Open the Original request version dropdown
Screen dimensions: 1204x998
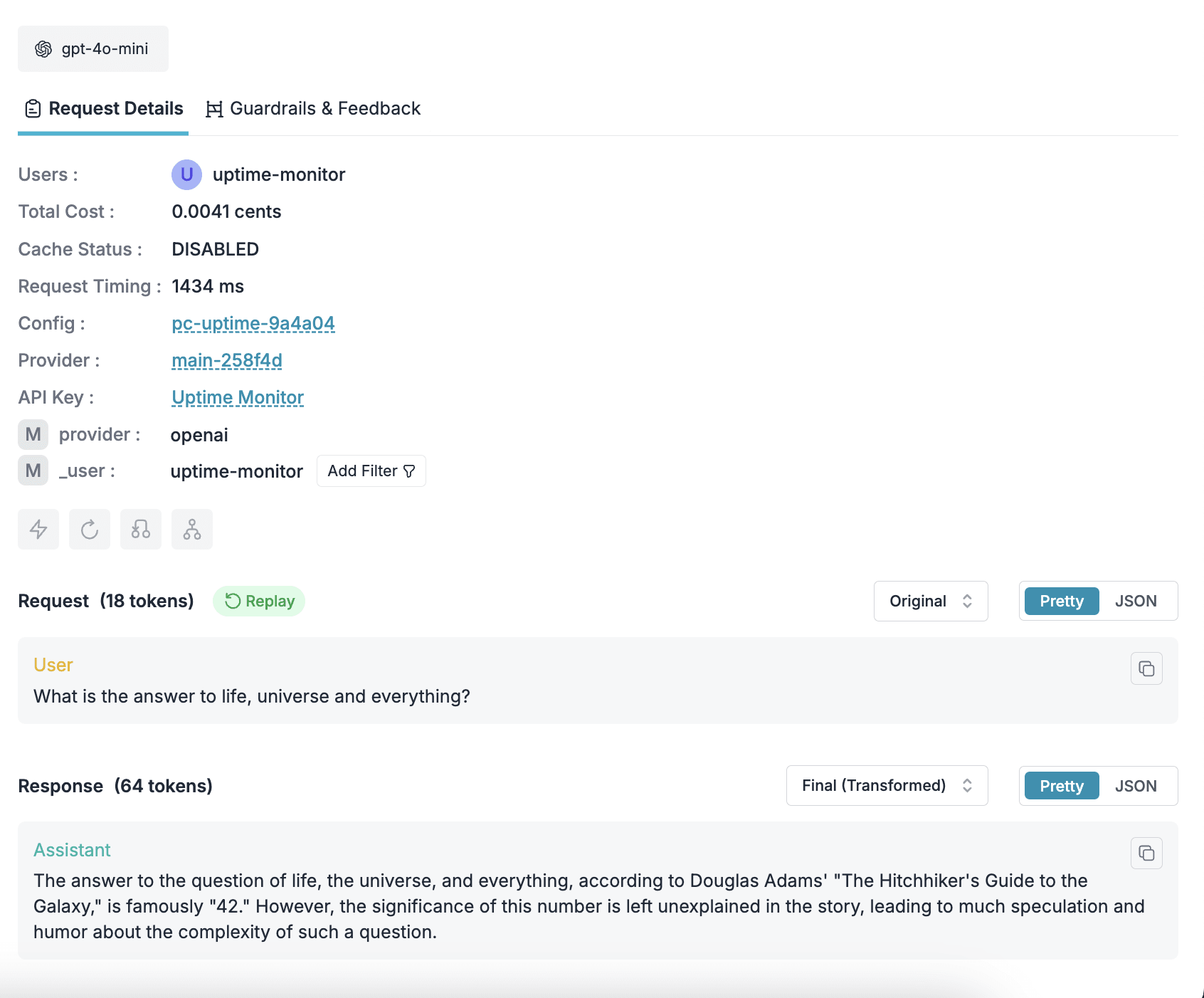(930, 601)
